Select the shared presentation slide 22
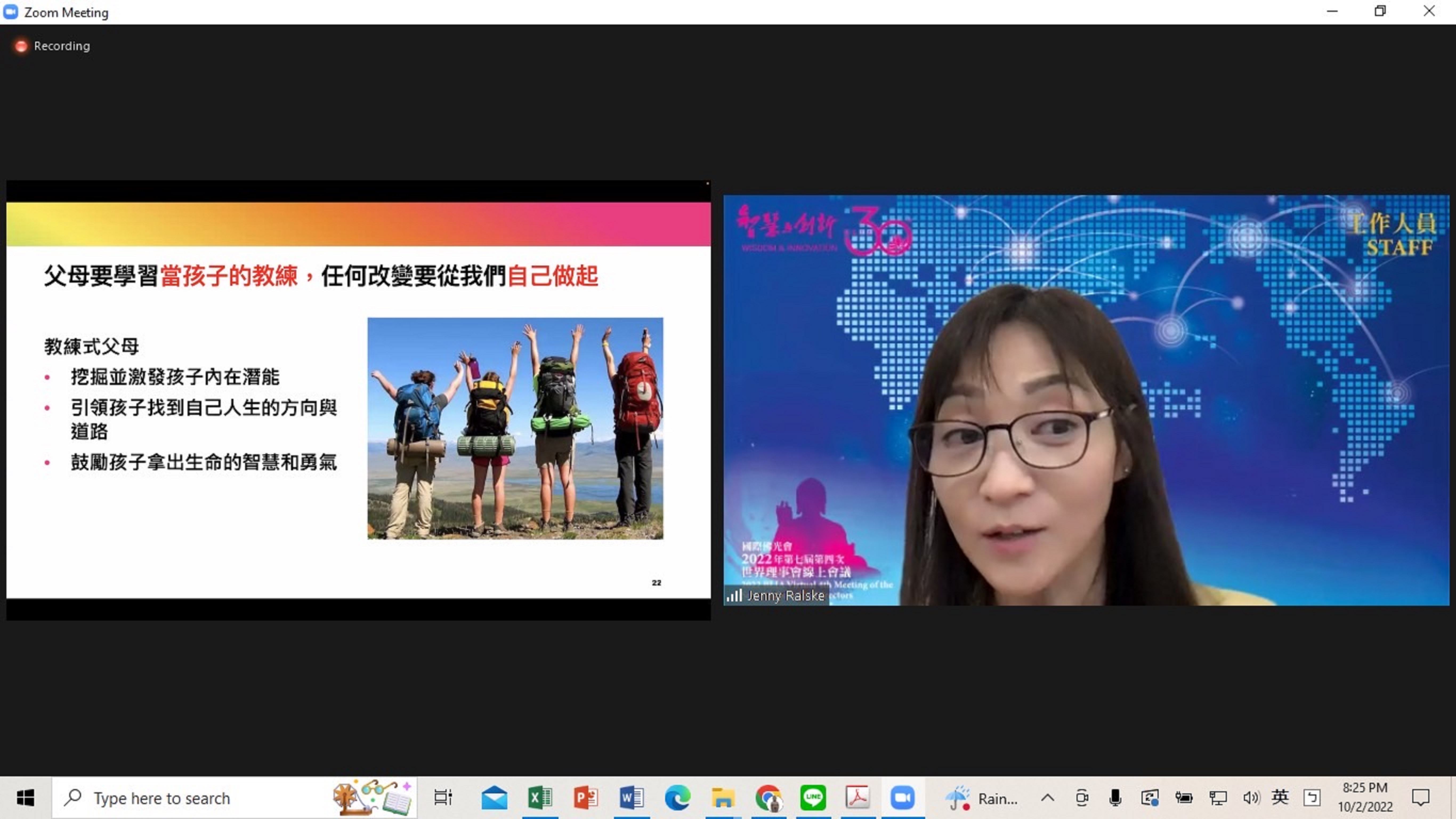Image resolution: width=1456 pixels, height=819 pixels. pyautogui.click(x=358, y=400)
